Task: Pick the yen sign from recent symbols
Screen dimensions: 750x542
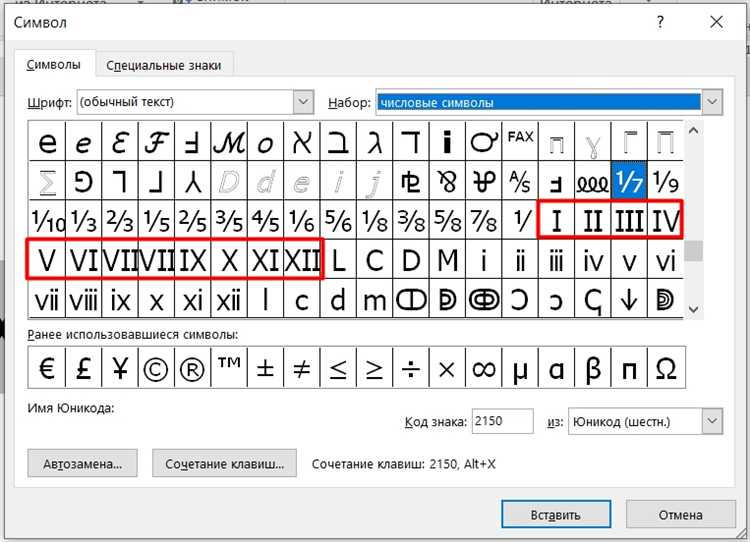Action: click(x=120, y=368)
